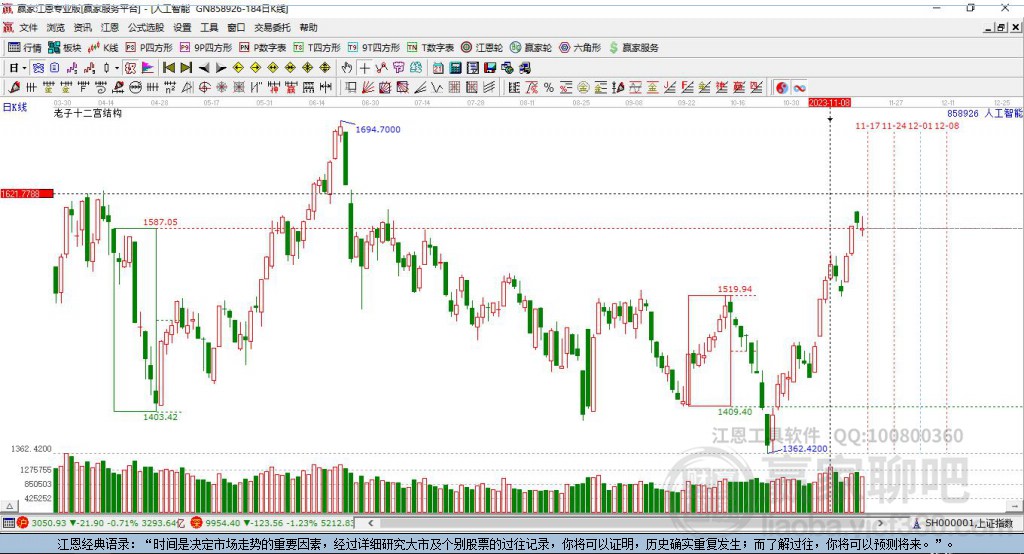The height and width of the screenshot is (554, 1024).
Task: Open the T数字表 time table
Action: coord(430,48)
